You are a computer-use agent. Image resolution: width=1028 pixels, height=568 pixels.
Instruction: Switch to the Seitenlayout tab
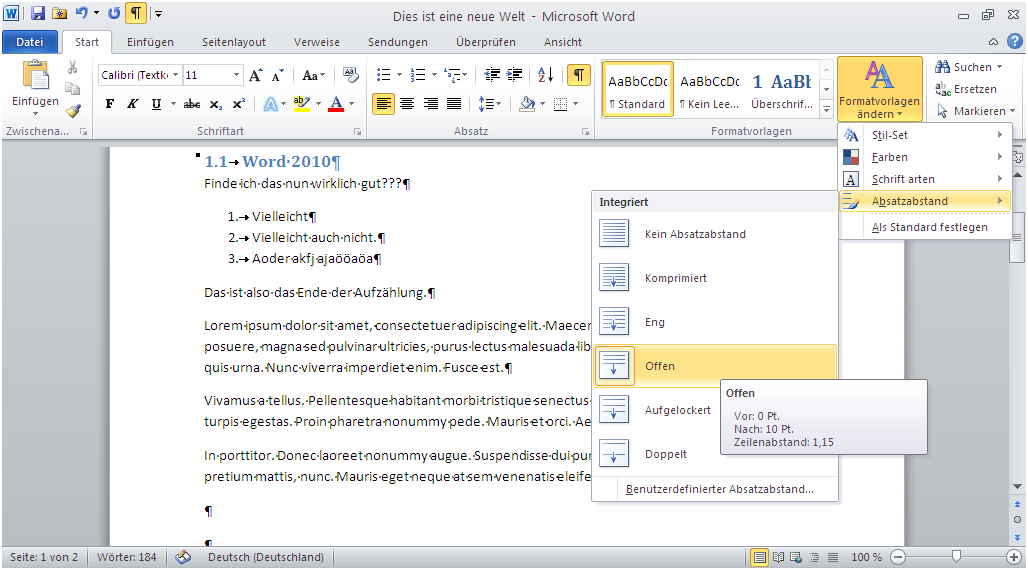(x=234, y=42)
